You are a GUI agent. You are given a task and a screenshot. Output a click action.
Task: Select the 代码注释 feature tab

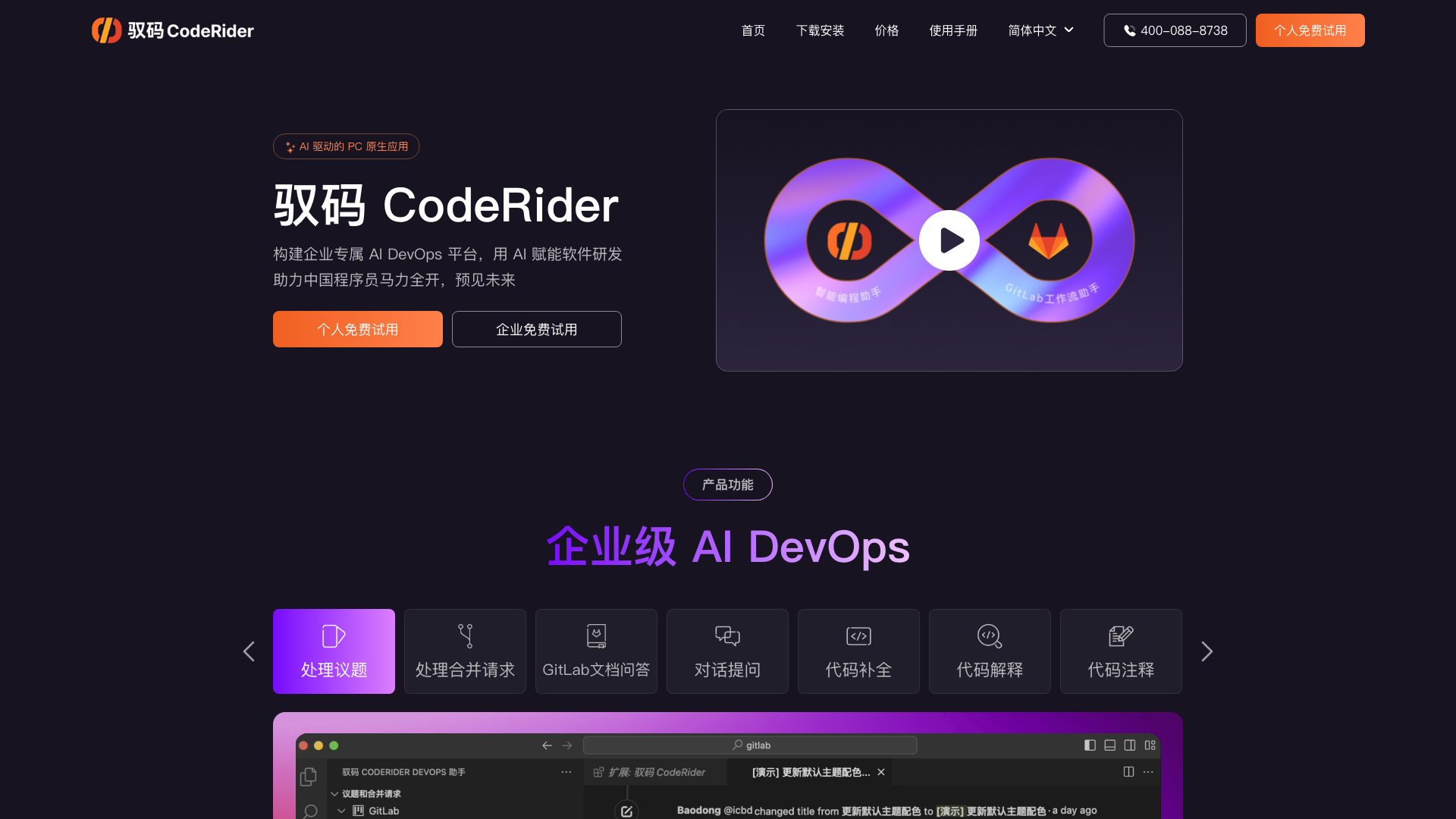[1121, 651]
